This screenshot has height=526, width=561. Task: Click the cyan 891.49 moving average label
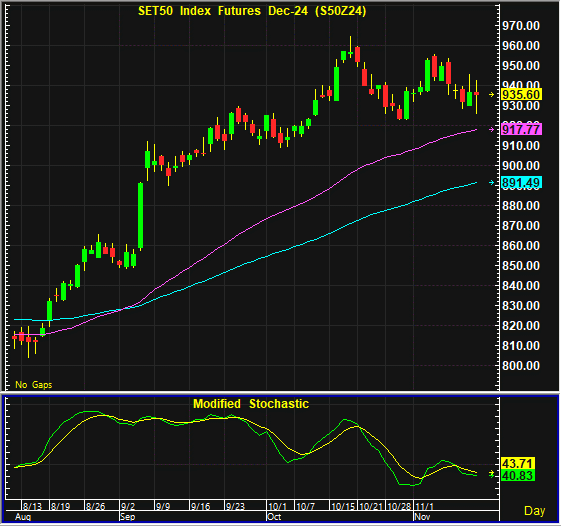point(522,183)
